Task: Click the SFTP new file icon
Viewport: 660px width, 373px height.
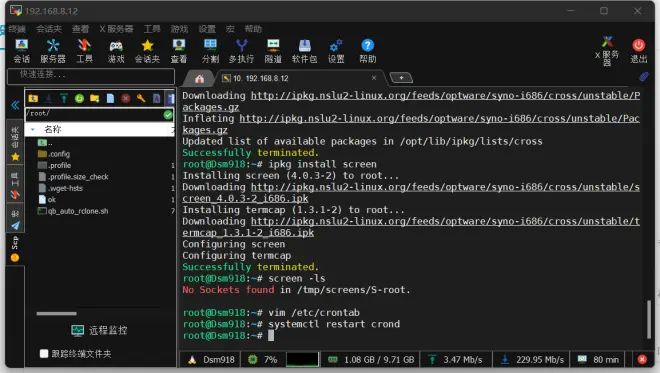Action: (x=110, y=99)
